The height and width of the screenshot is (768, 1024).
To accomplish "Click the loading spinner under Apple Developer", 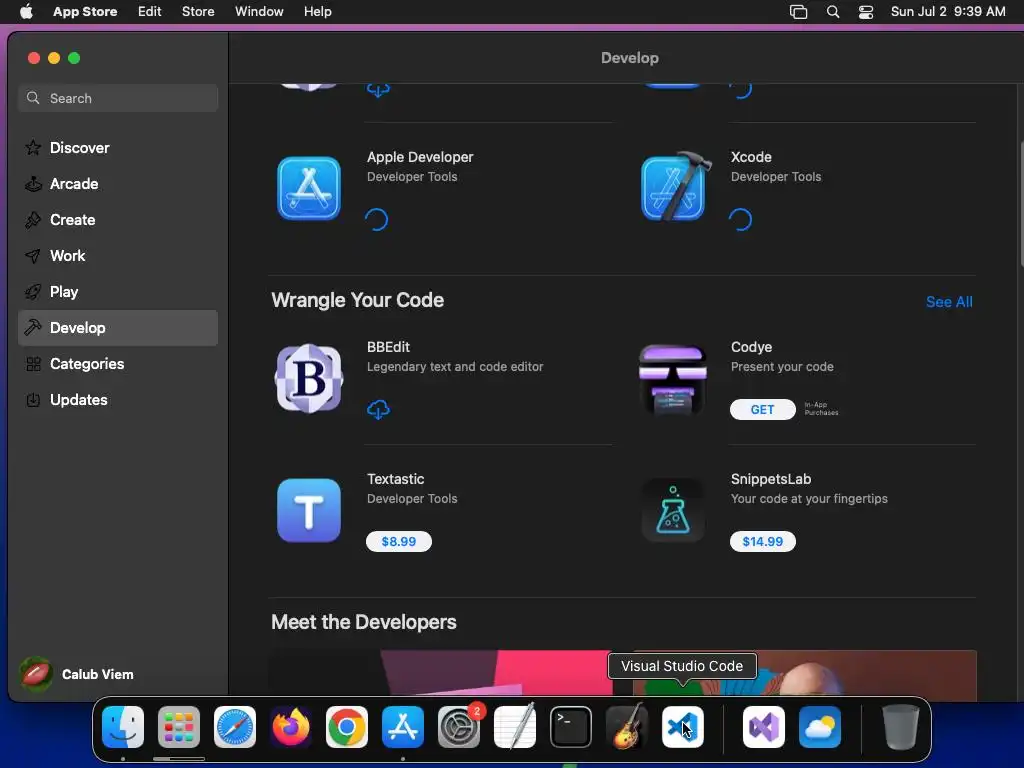I will tap(377, 219).
